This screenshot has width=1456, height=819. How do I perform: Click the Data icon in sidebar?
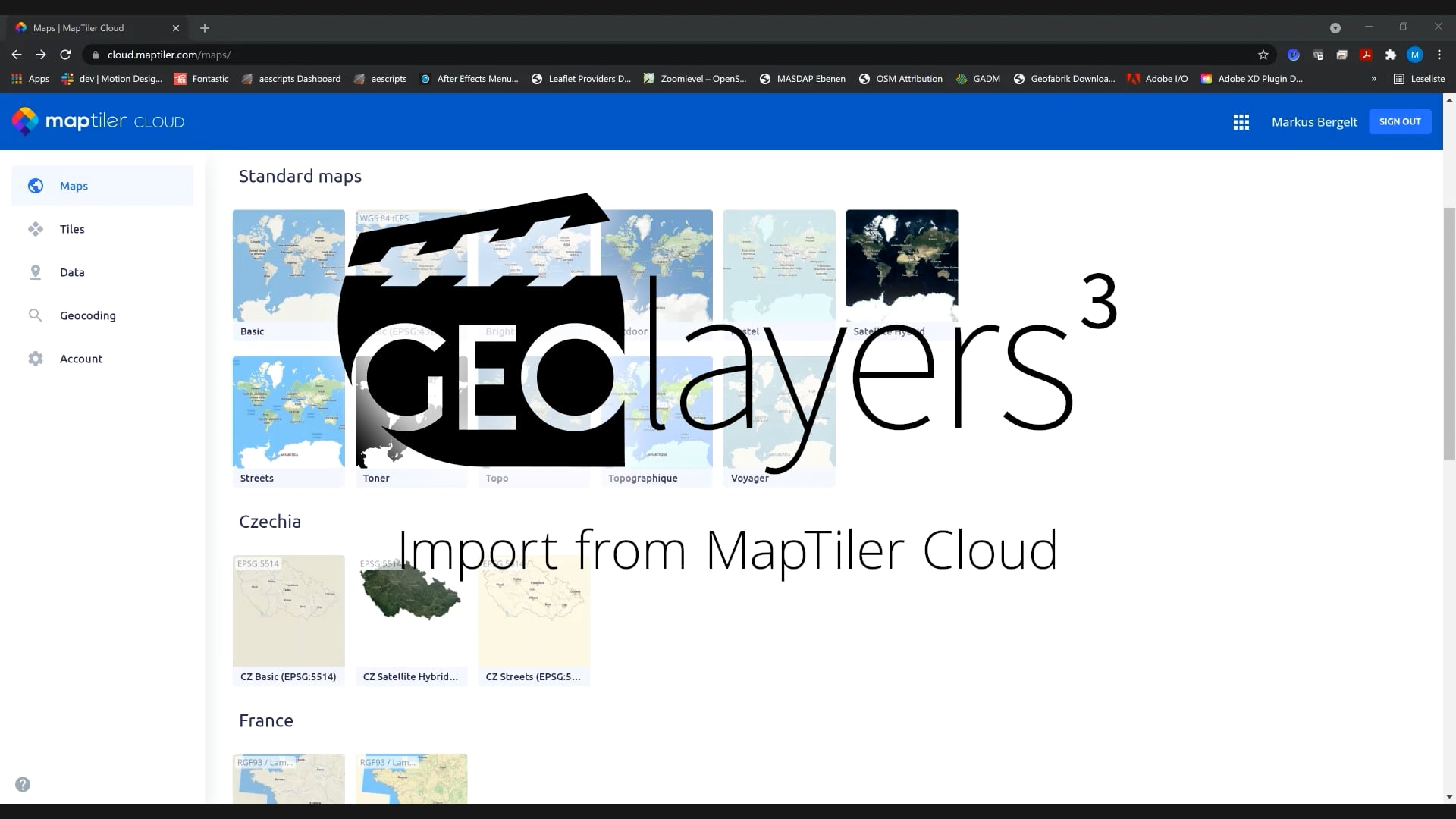coord(35,272)
